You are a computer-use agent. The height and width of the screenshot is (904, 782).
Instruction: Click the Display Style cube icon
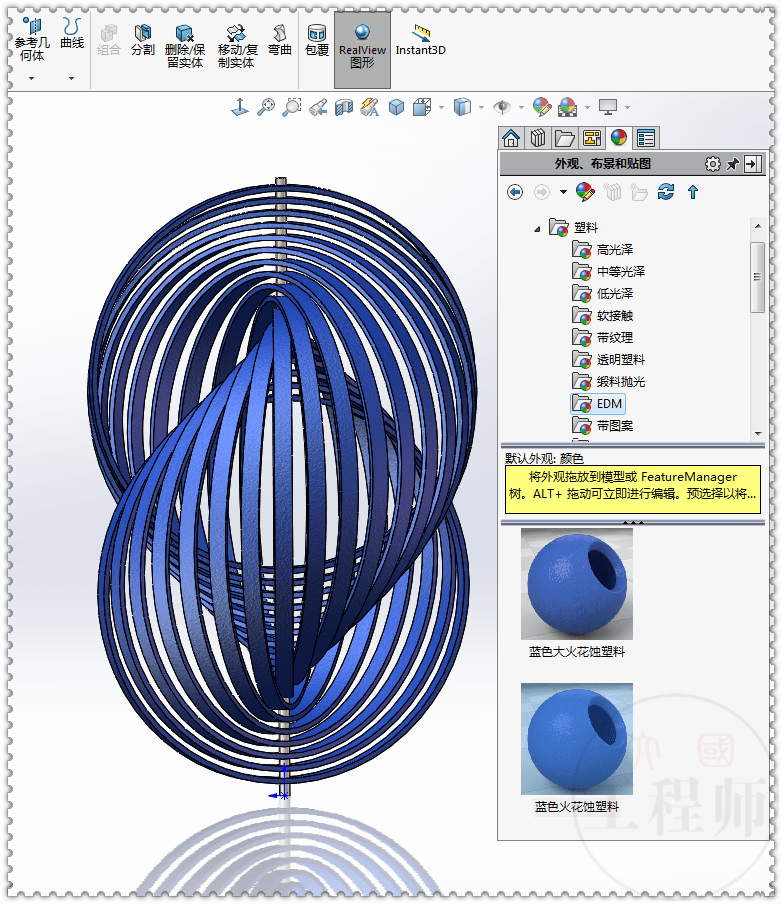[422, 107]
